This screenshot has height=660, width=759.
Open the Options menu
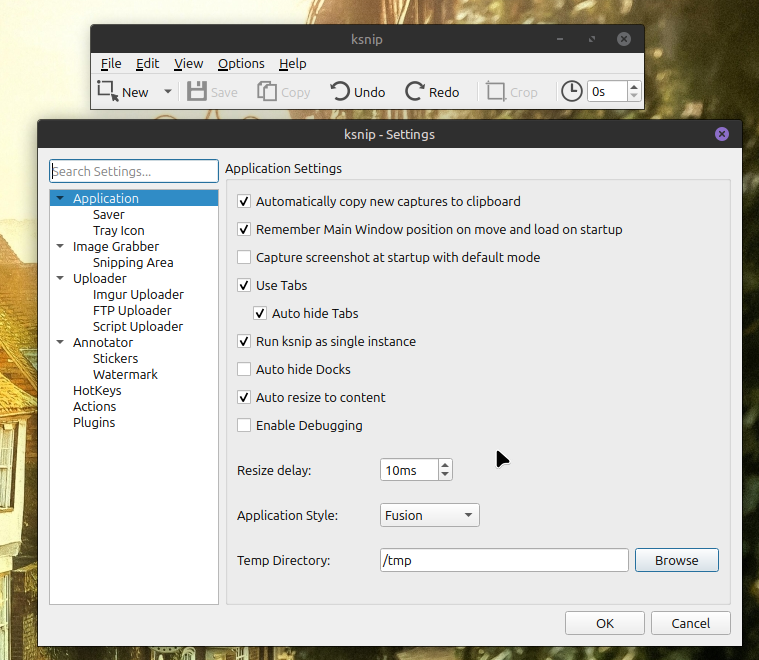pyautogui.click(x=241, y=63)
